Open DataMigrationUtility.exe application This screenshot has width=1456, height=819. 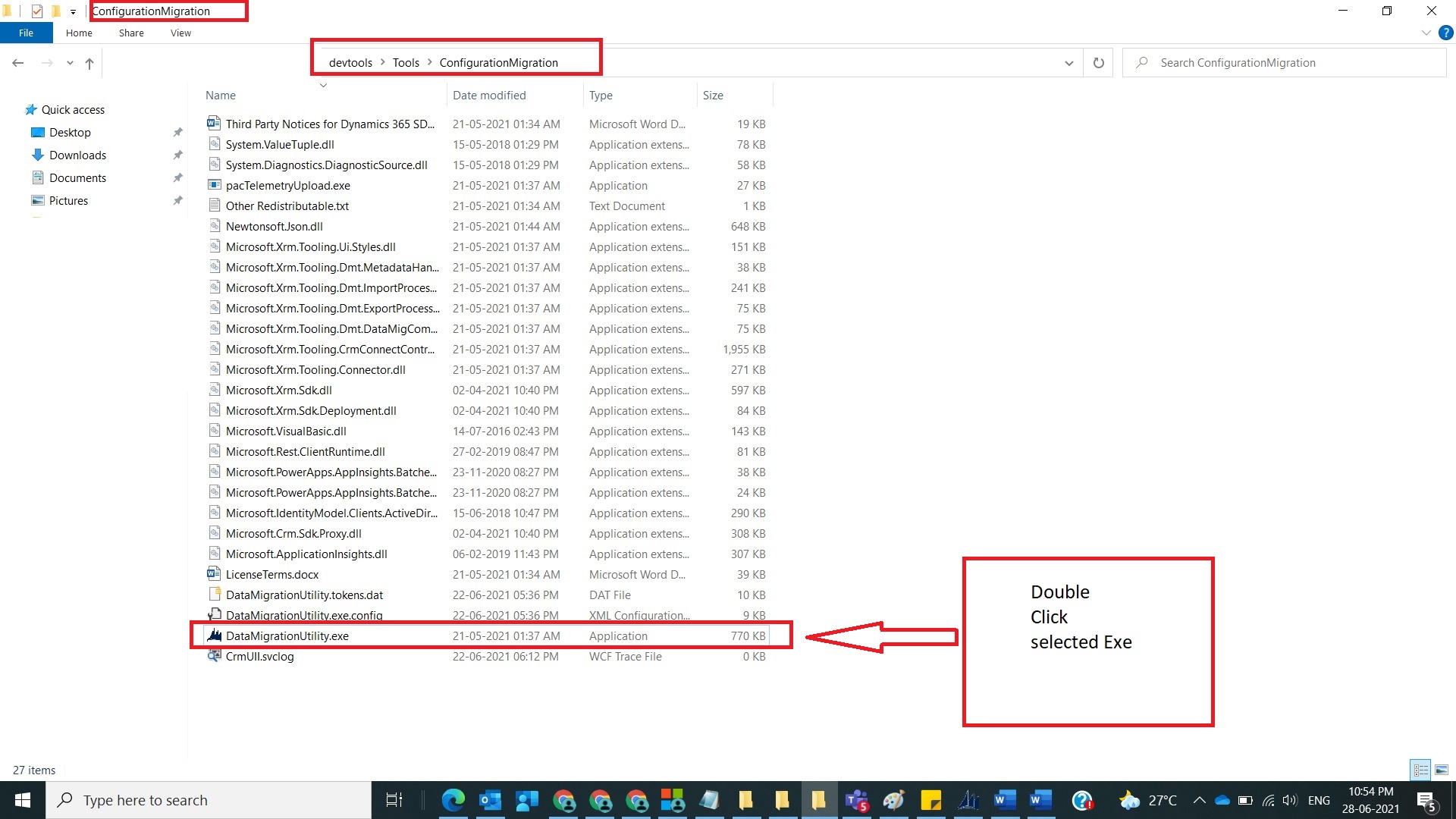point(287,635)
